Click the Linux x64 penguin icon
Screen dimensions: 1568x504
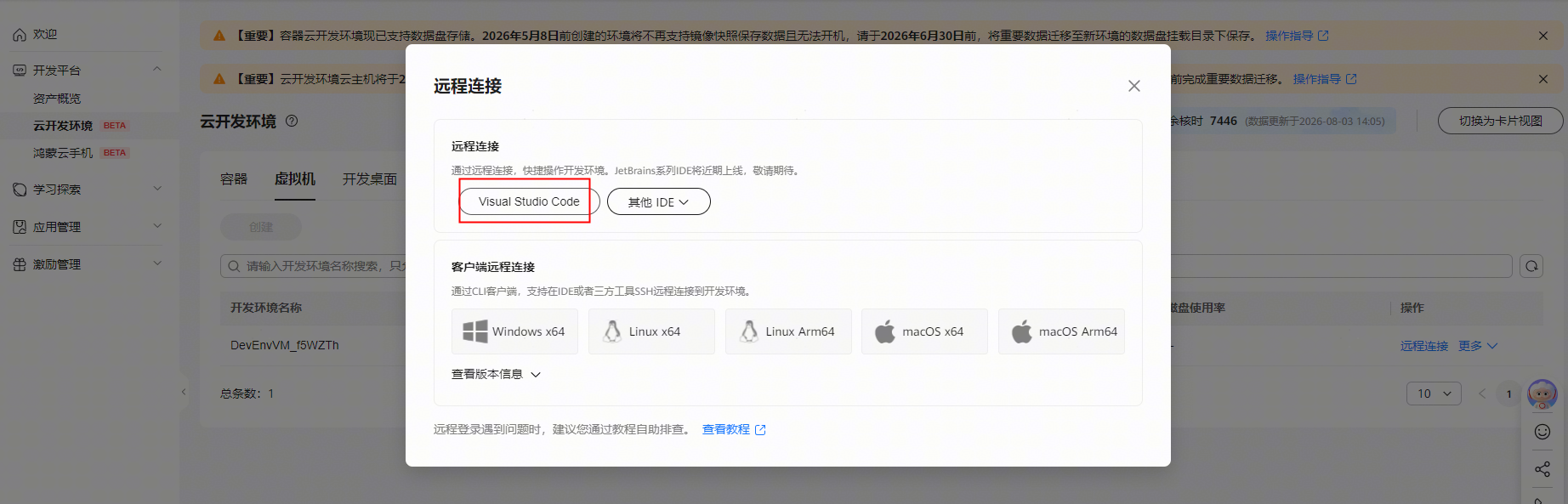click(612, 331)
